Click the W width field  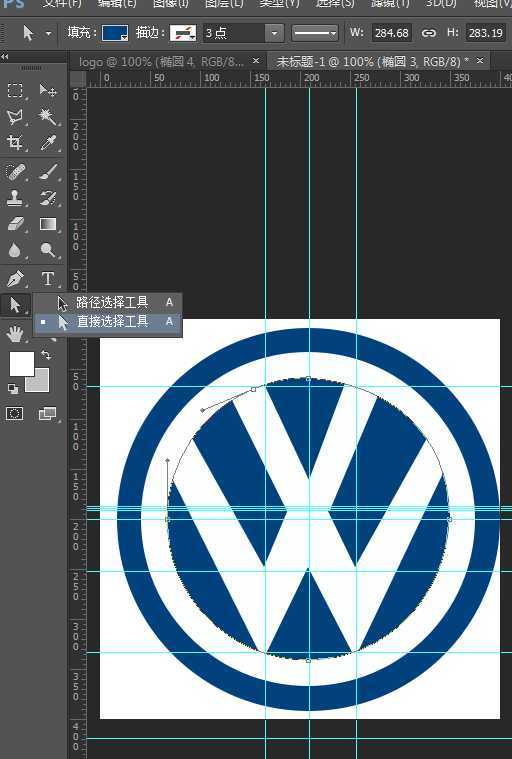(392, 33)
